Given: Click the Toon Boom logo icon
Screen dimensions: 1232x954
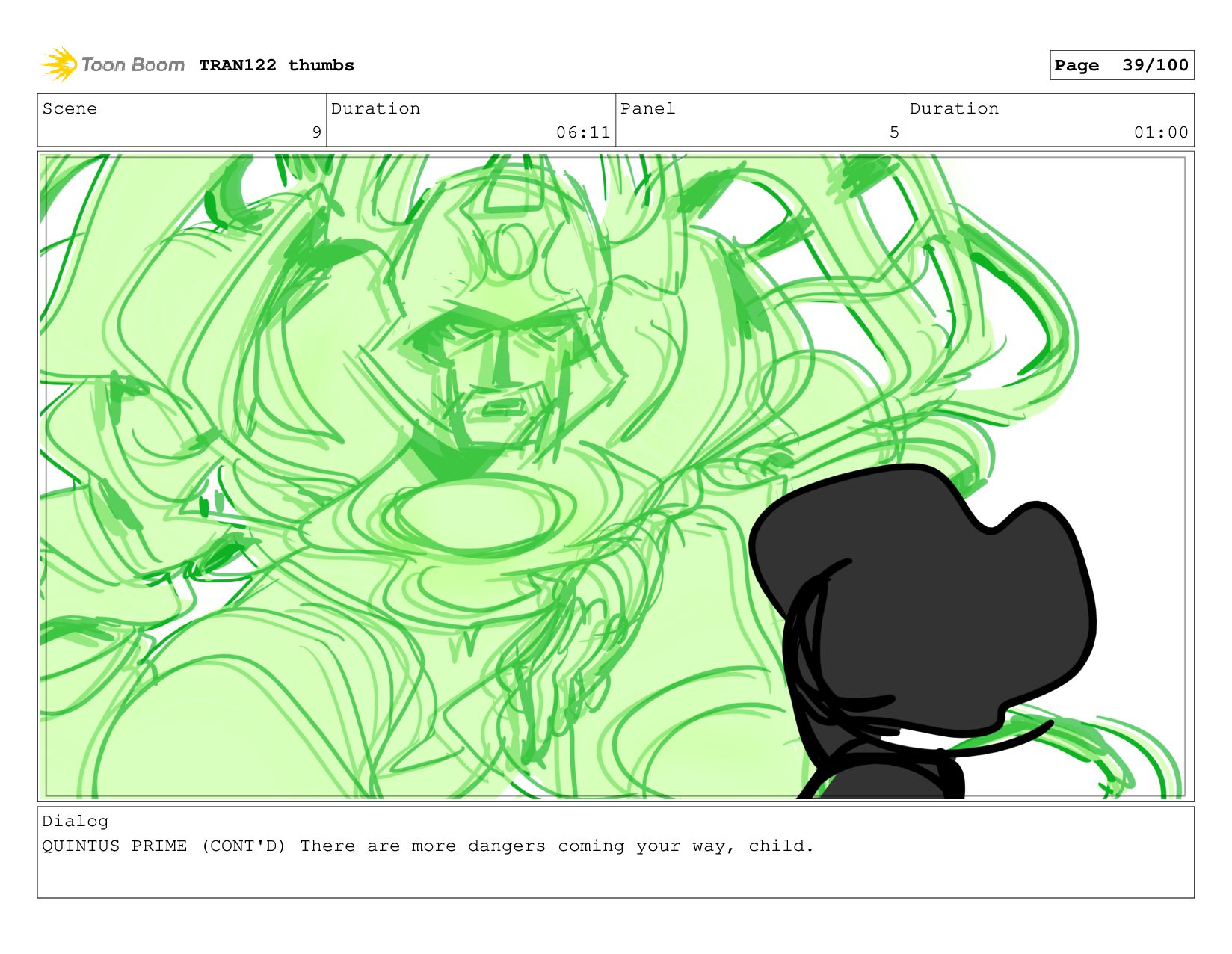Looking at the screenshot, I should [x=59, y=65].
